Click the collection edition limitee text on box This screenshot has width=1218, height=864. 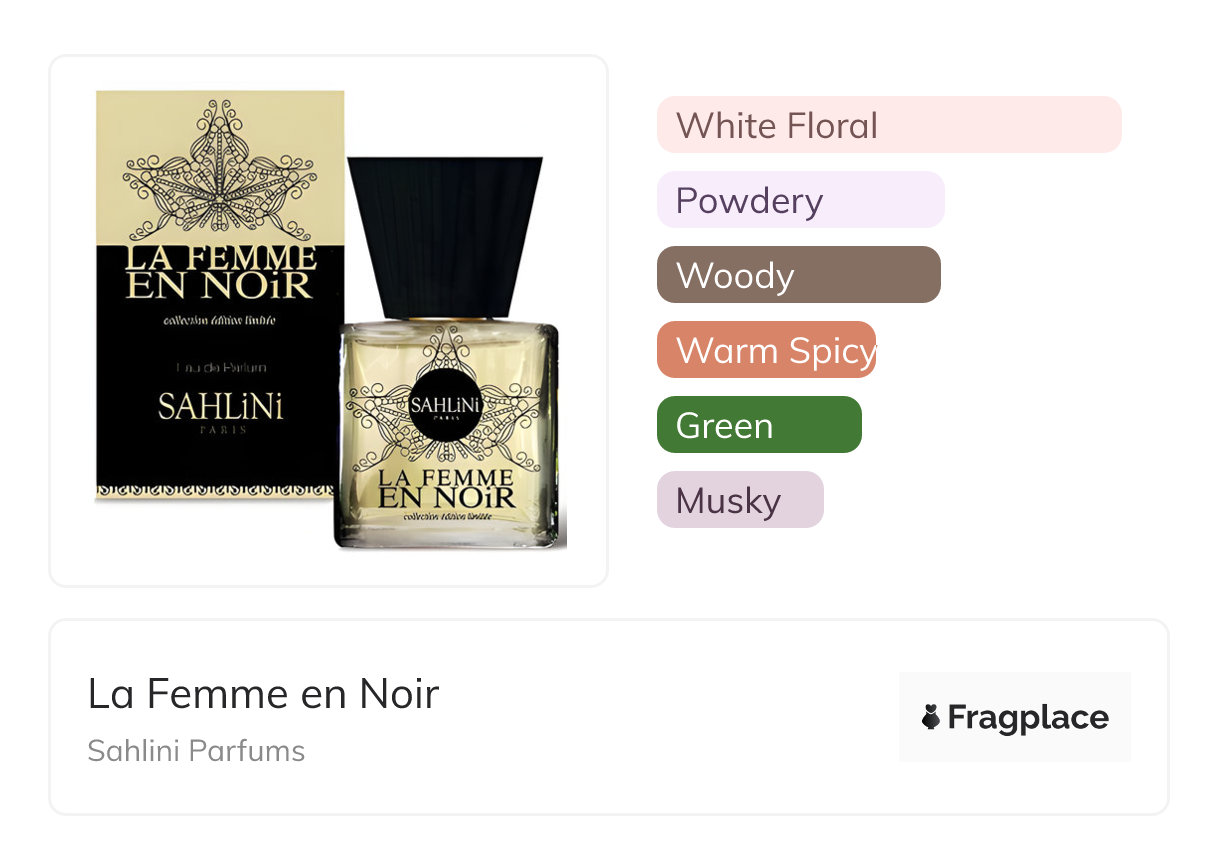click(x=220, y=321)
